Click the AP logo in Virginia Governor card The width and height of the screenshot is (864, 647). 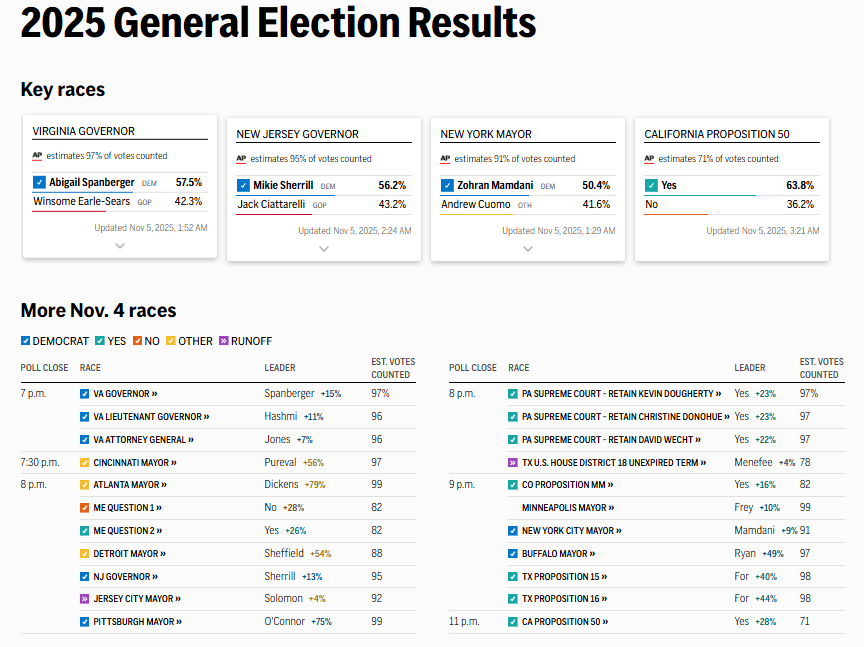pyautogui.click(x=37, y=156)
